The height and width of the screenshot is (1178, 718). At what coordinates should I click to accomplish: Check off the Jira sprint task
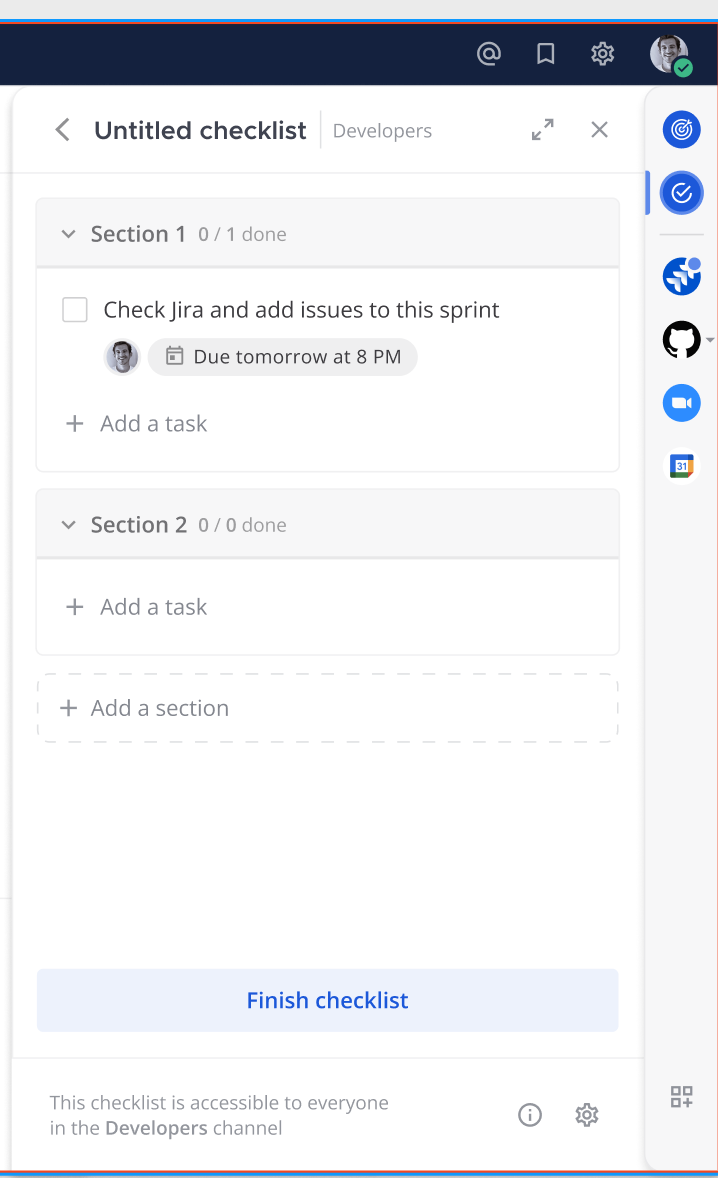tap(75, 309)
